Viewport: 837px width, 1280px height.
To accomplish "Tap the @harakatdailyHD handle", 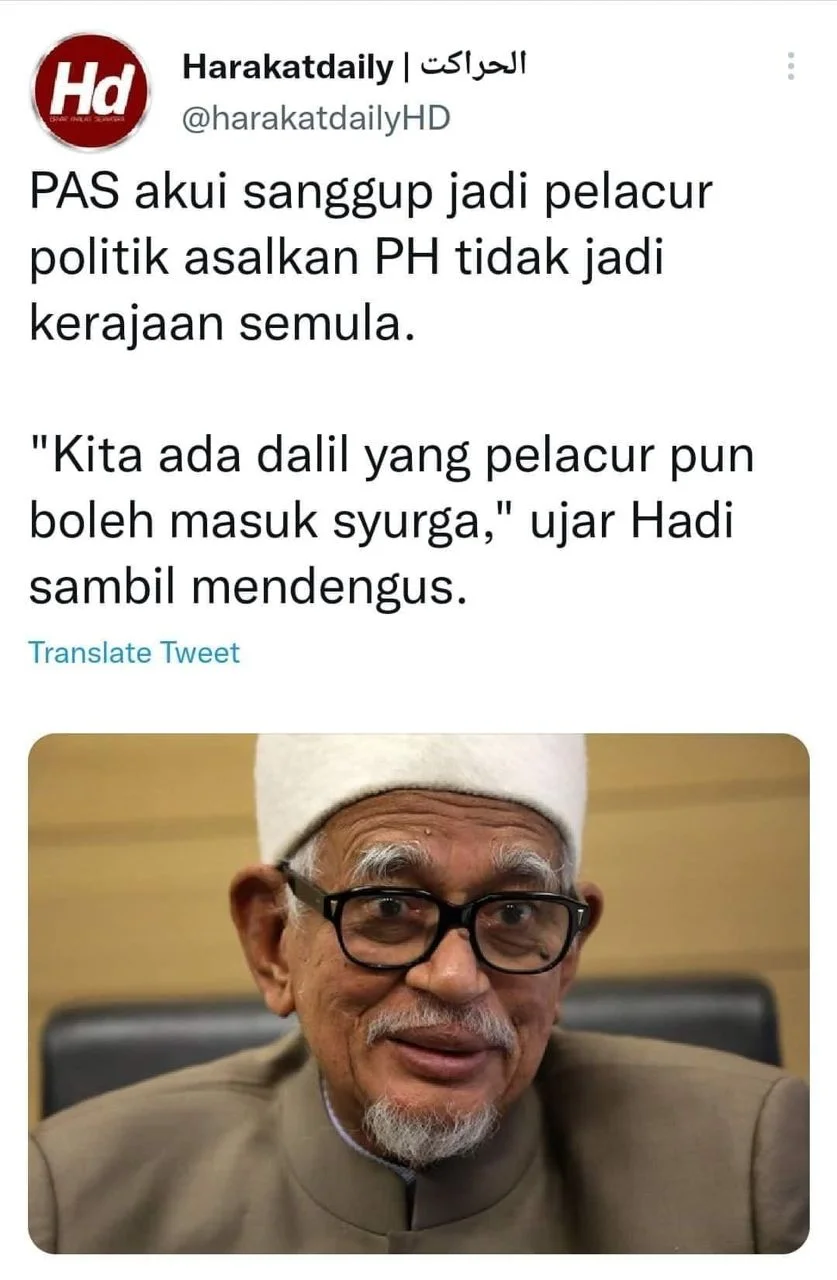I will 316,118.
